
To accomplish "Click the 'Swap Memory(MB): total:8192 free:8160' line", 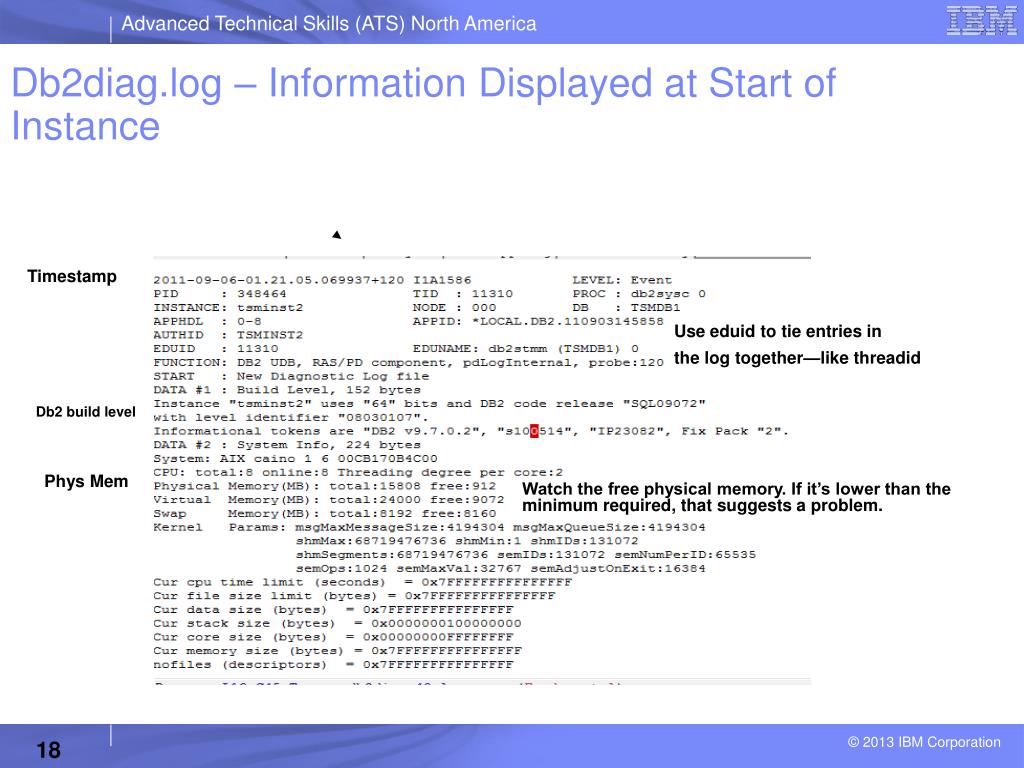I will (x=325, y=513).
